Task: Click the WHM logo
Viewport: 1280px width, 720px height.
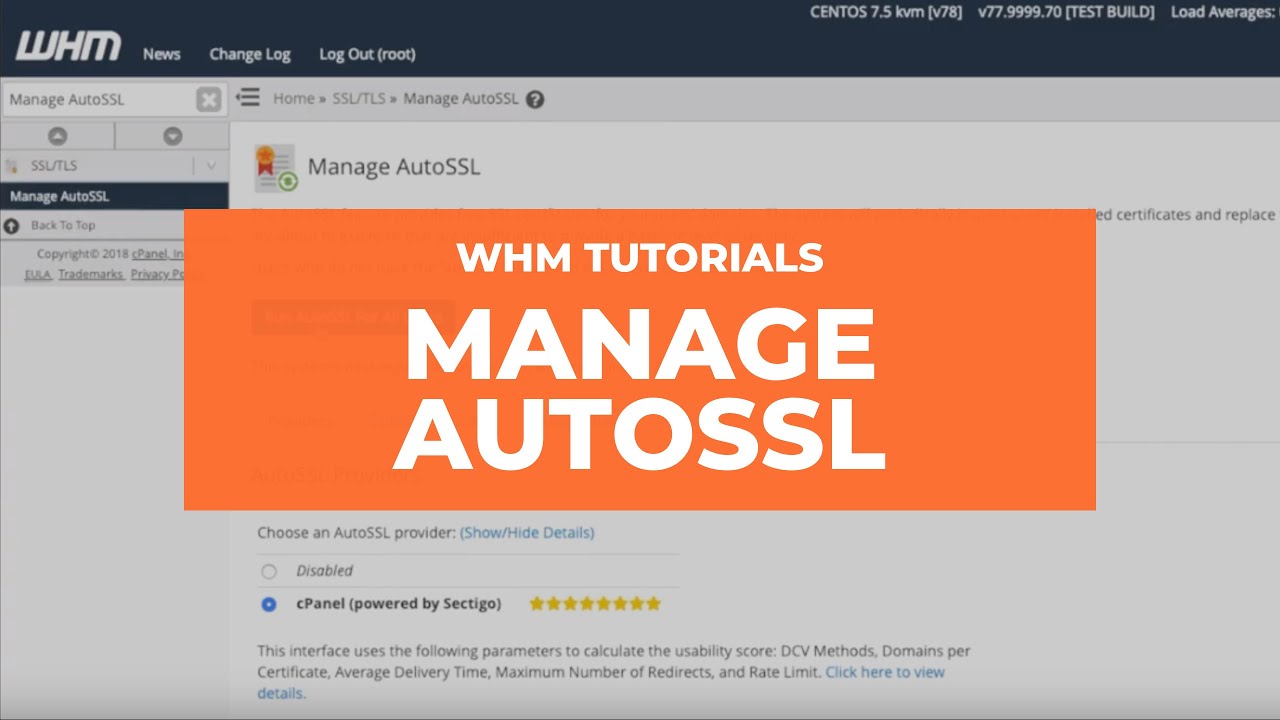Action: click(x=68, y=46)
